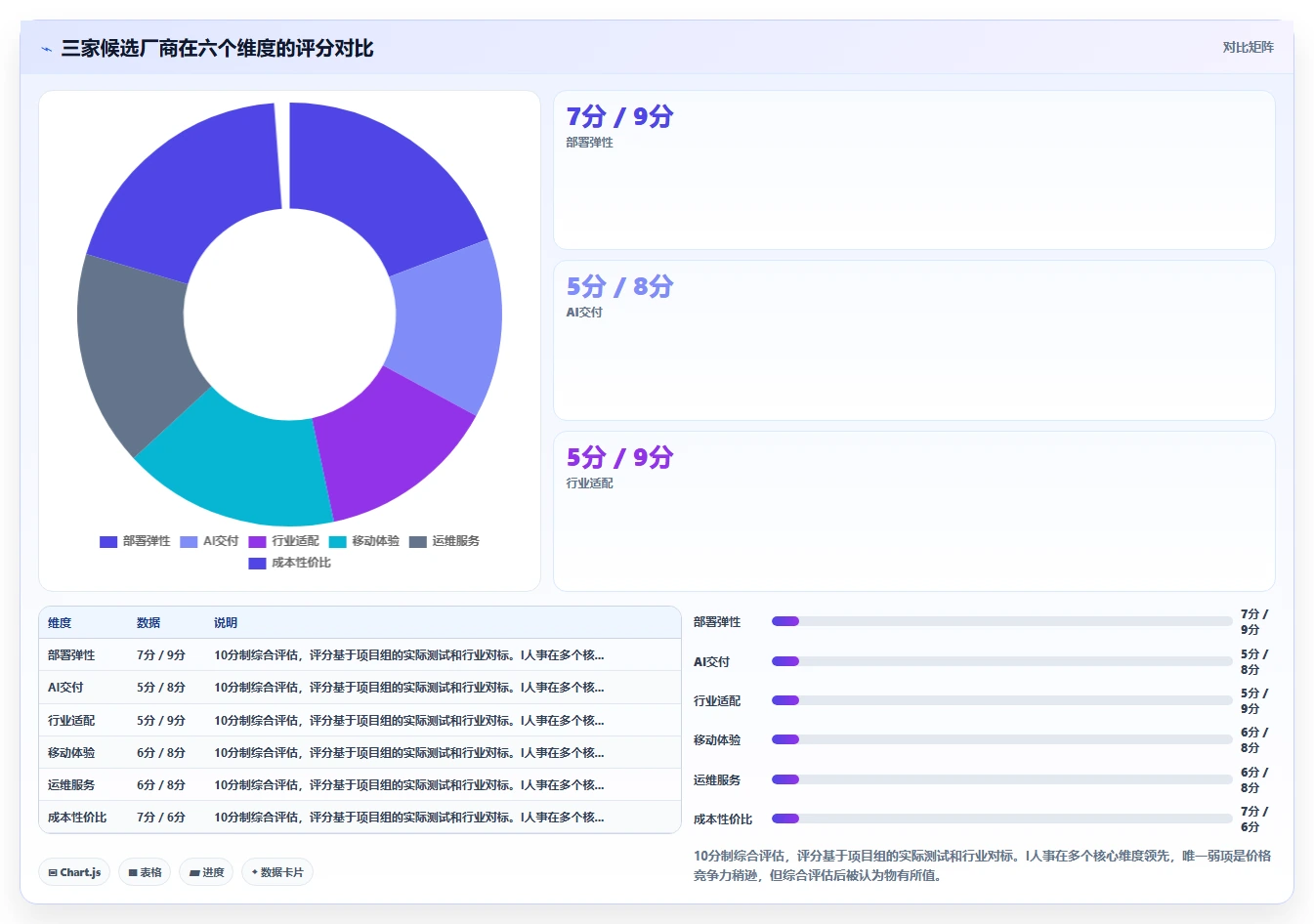Click the lightning icon beside the page title

coord(47,49)
